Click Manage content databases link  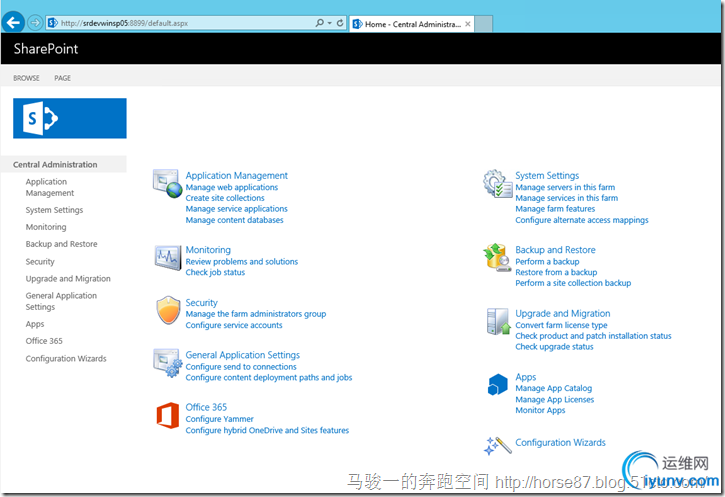[234, 220]
